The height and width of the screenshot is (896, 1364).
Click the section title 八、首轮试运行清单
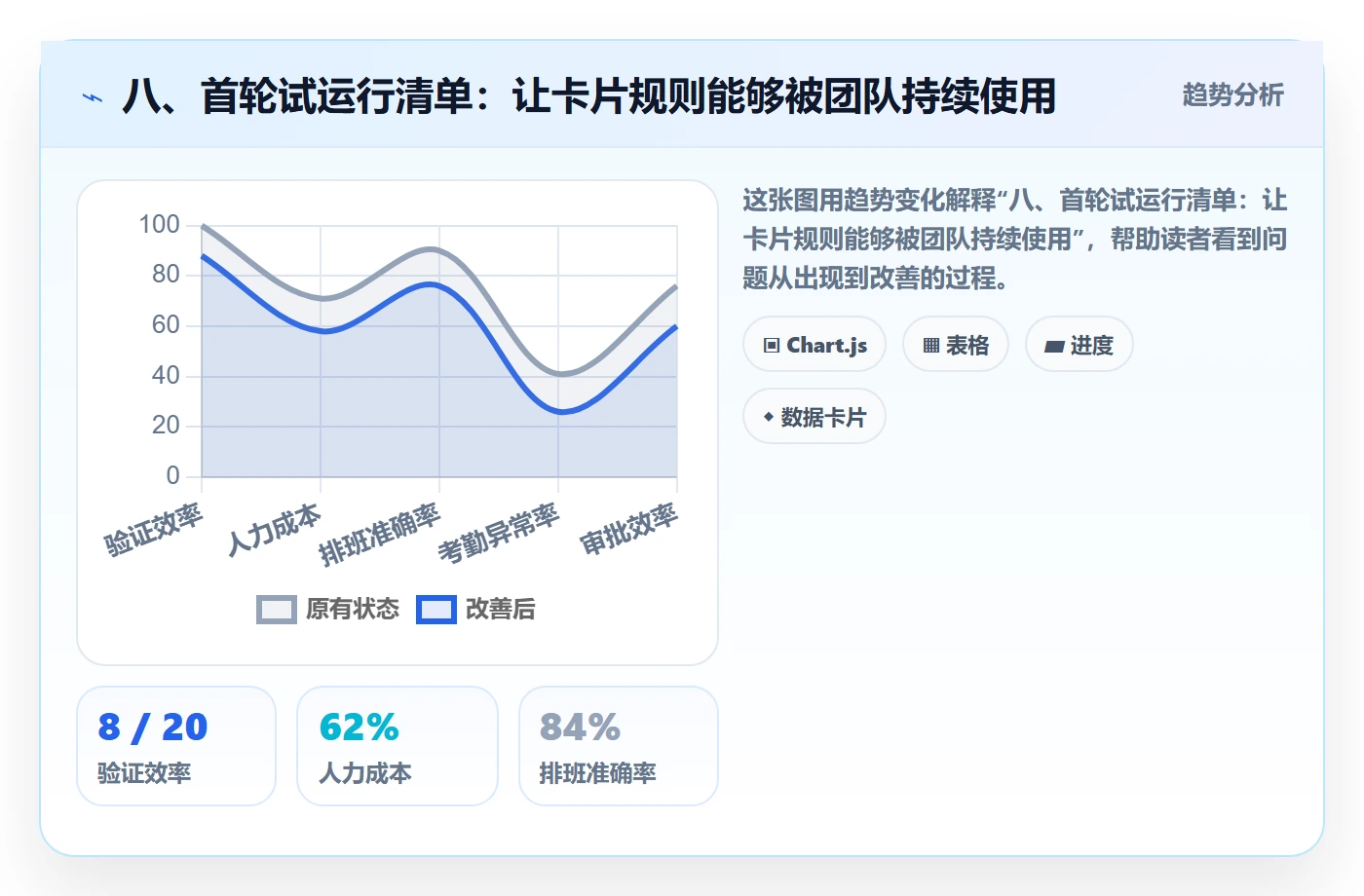point(588,96)
